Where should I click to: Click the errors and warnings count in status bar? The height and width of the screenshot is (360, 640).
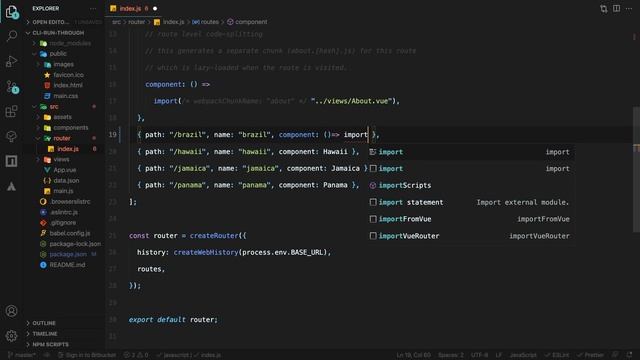click(136, 355)
